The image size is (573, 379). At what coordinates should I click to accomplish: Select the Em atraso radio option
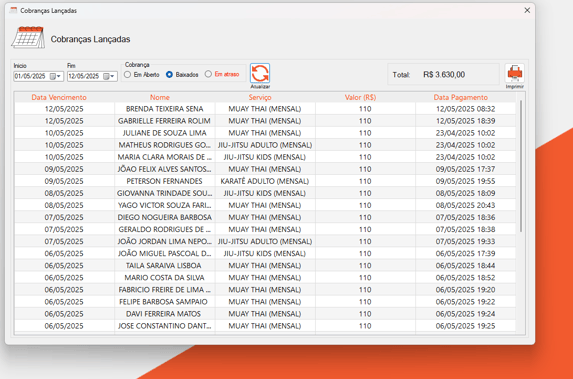[208, 74]
